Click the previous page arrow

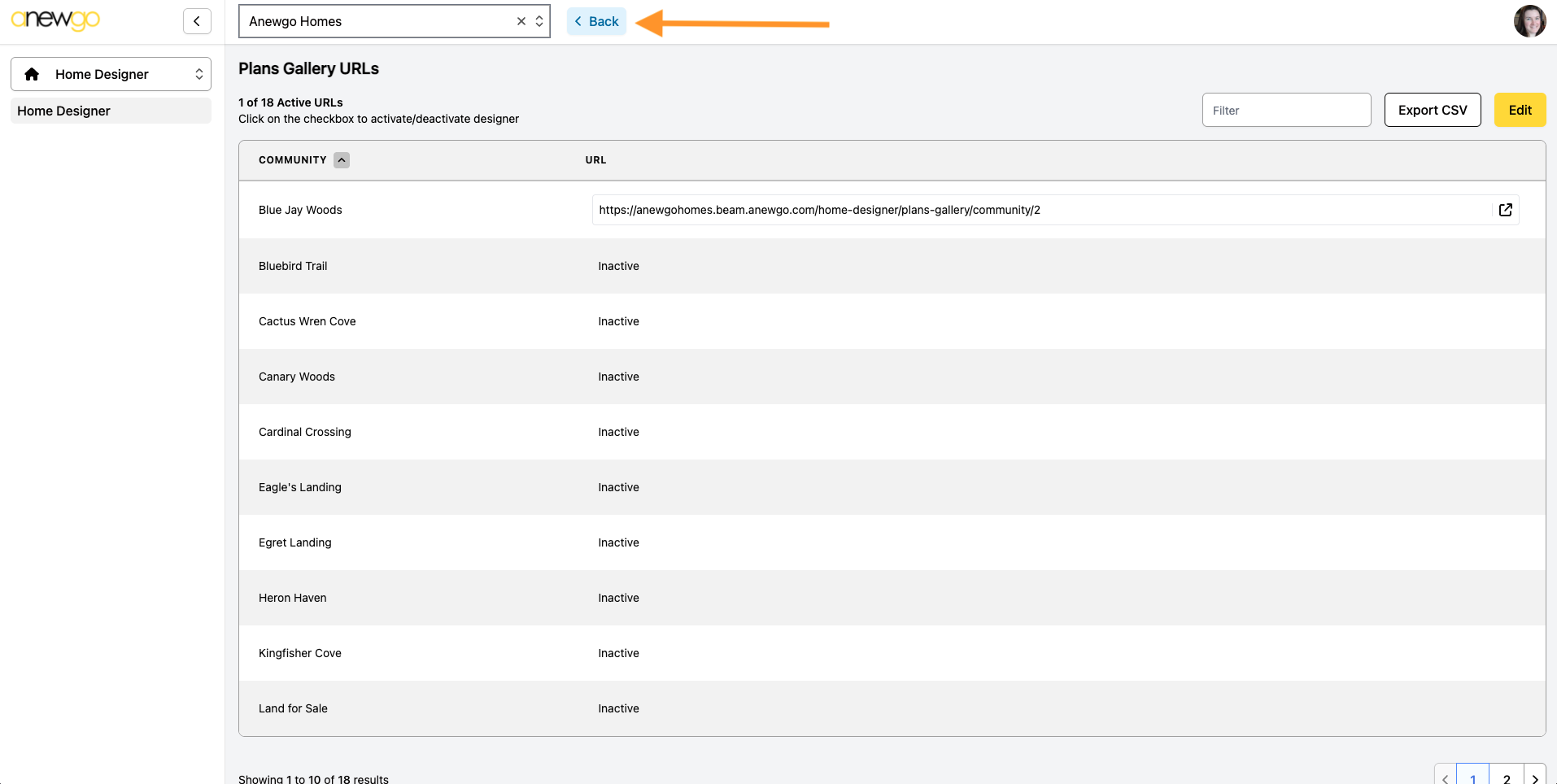pyautogui.click(x=1446, y=775)
